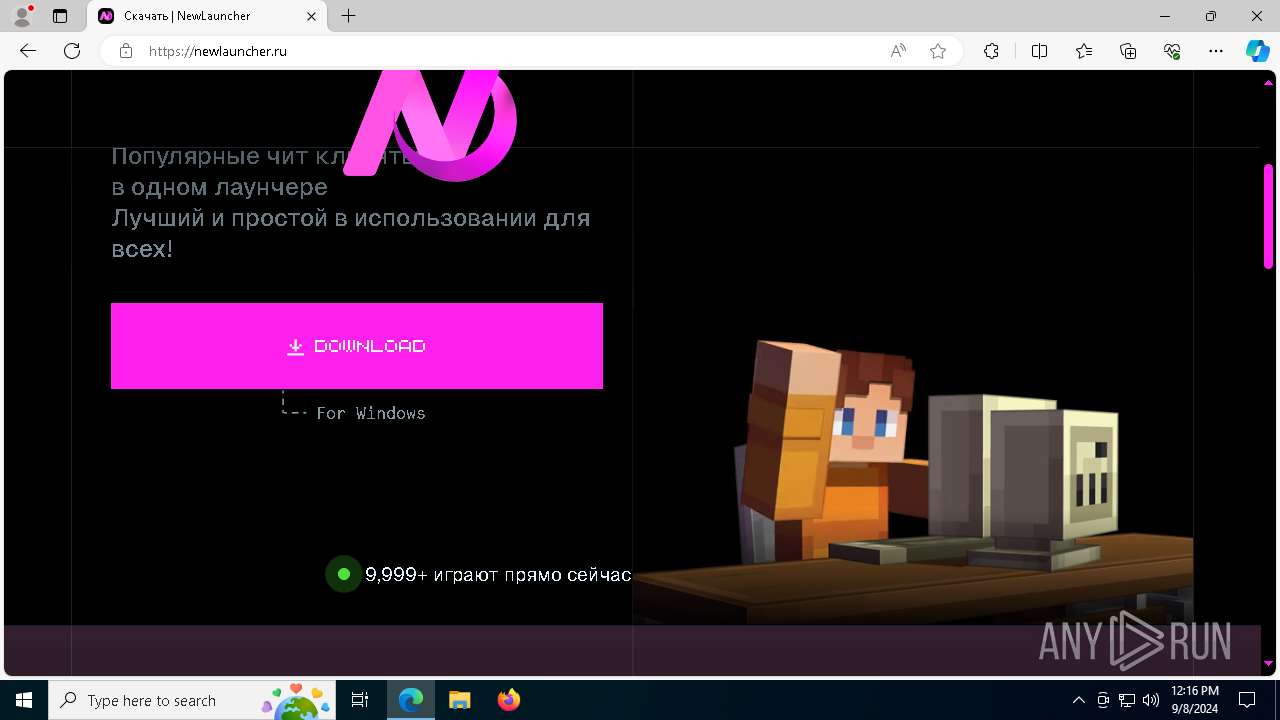Open Browser essentials icon
The width and height of the screenshot is (1280, 720).
(1172, 51)
